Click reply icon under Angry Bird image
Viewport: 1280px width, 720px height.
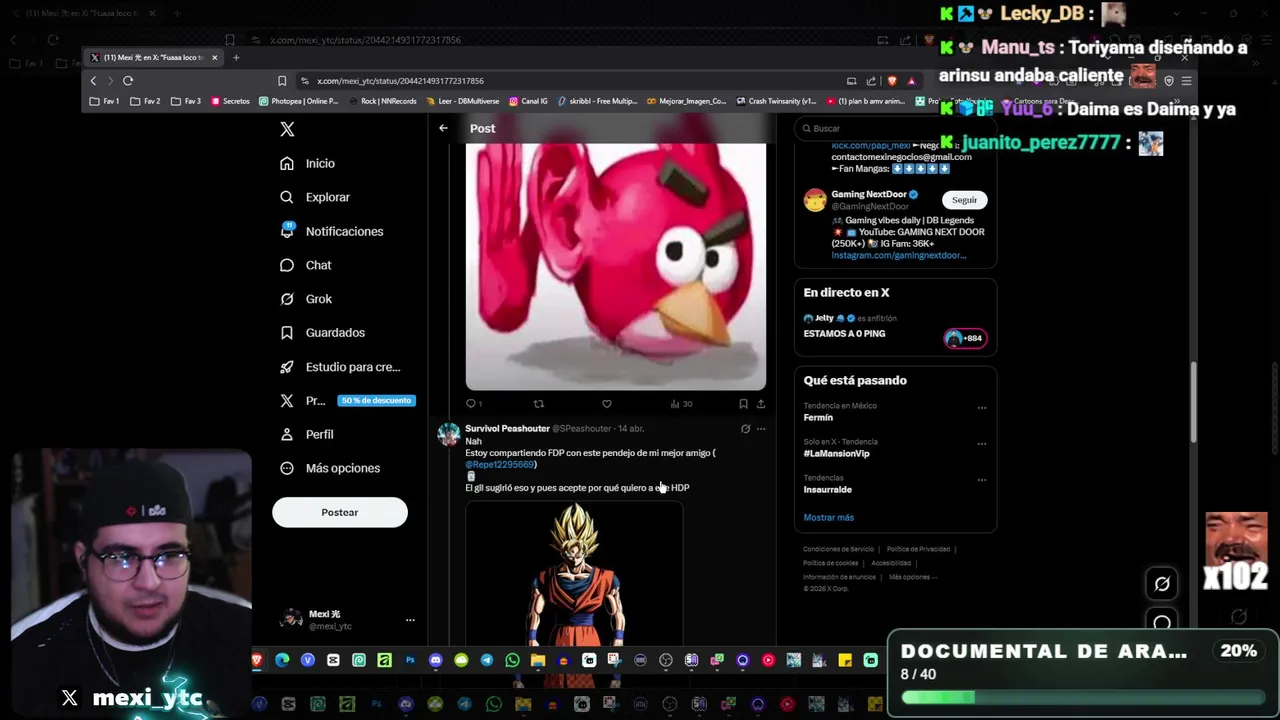click(x=471, y=404)
